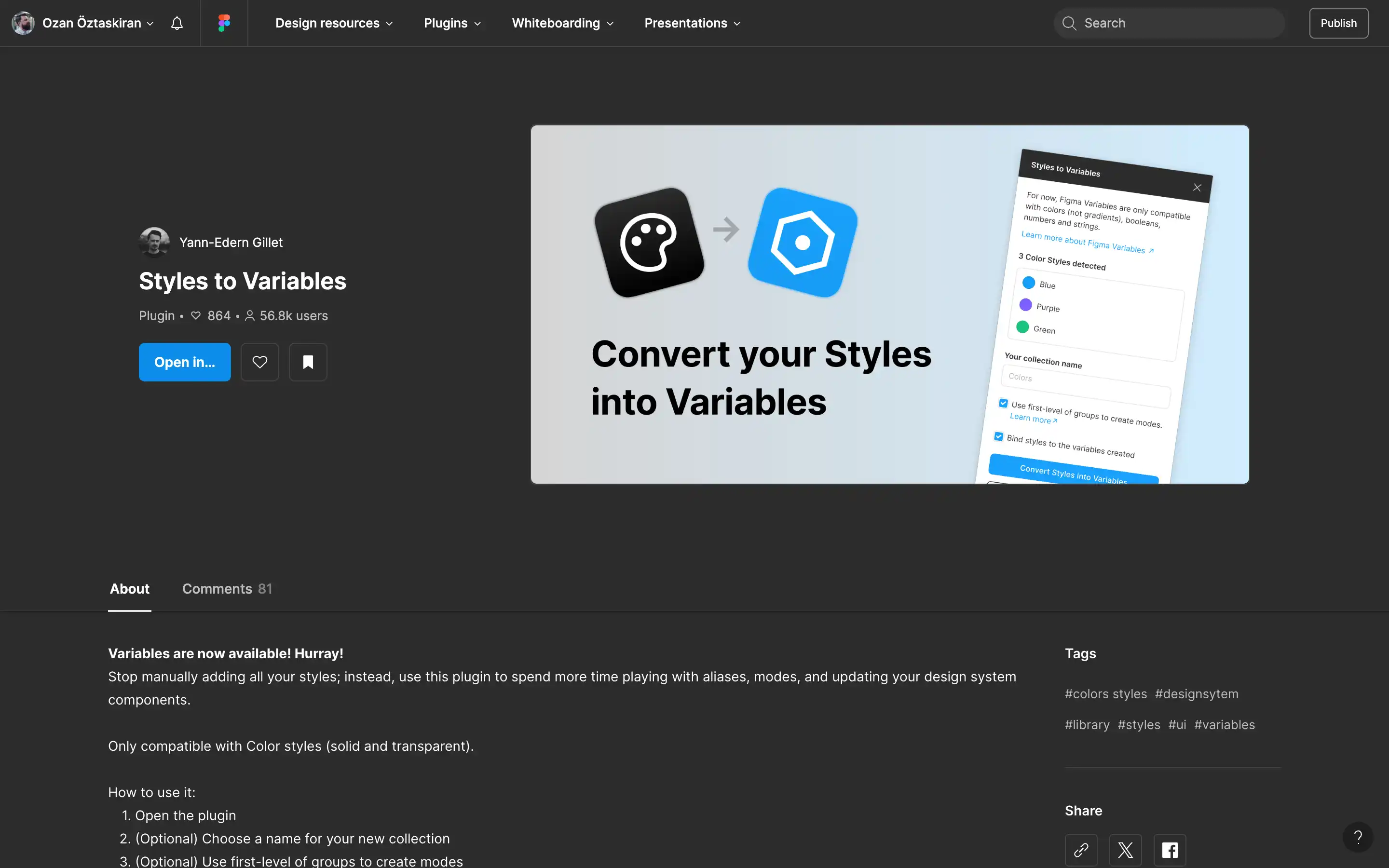
Task: Open the #designsytem tag
Action: (1196, 693)
